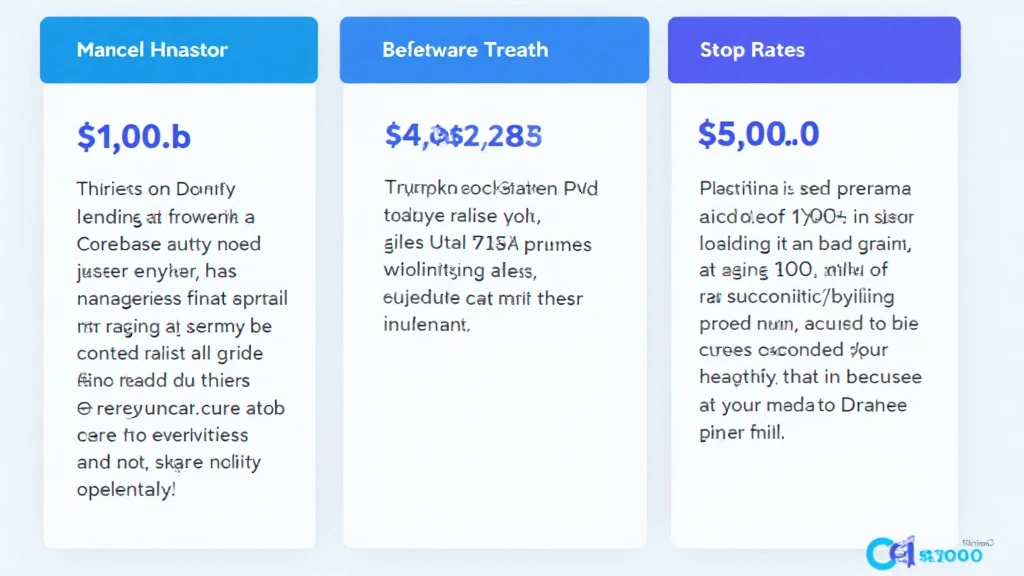Click the 'Thiriets on Donrify' opening line
The width and height of the screenshot is (1024, 576).
(155, 188)
